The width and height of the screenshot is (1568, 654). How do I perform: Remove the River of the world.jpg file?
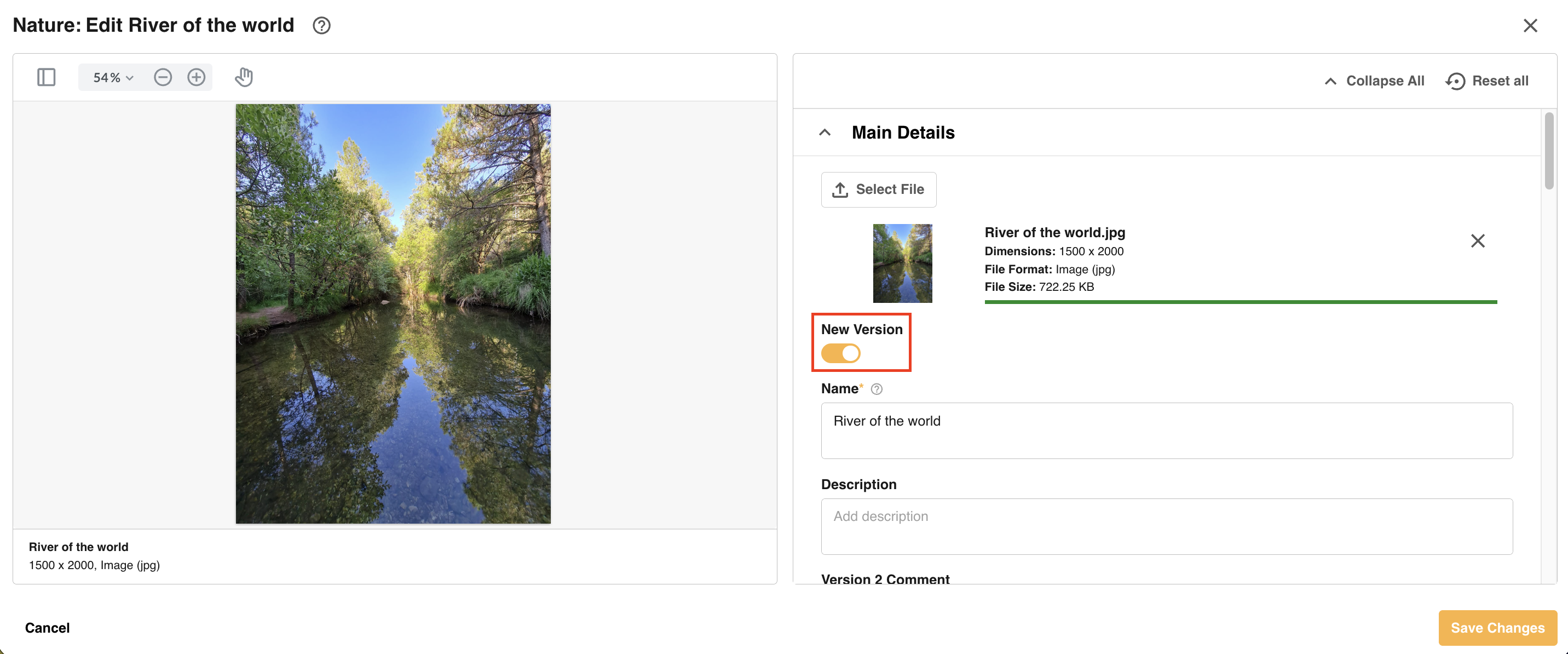pos(1477,241)
